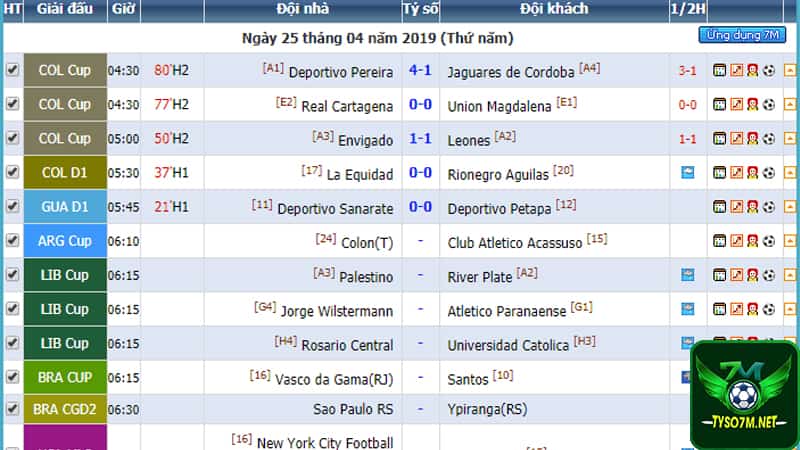Open calendar-chart icon for Deportivo Sanarate match
800x450 pixels.
click(719, 207)
